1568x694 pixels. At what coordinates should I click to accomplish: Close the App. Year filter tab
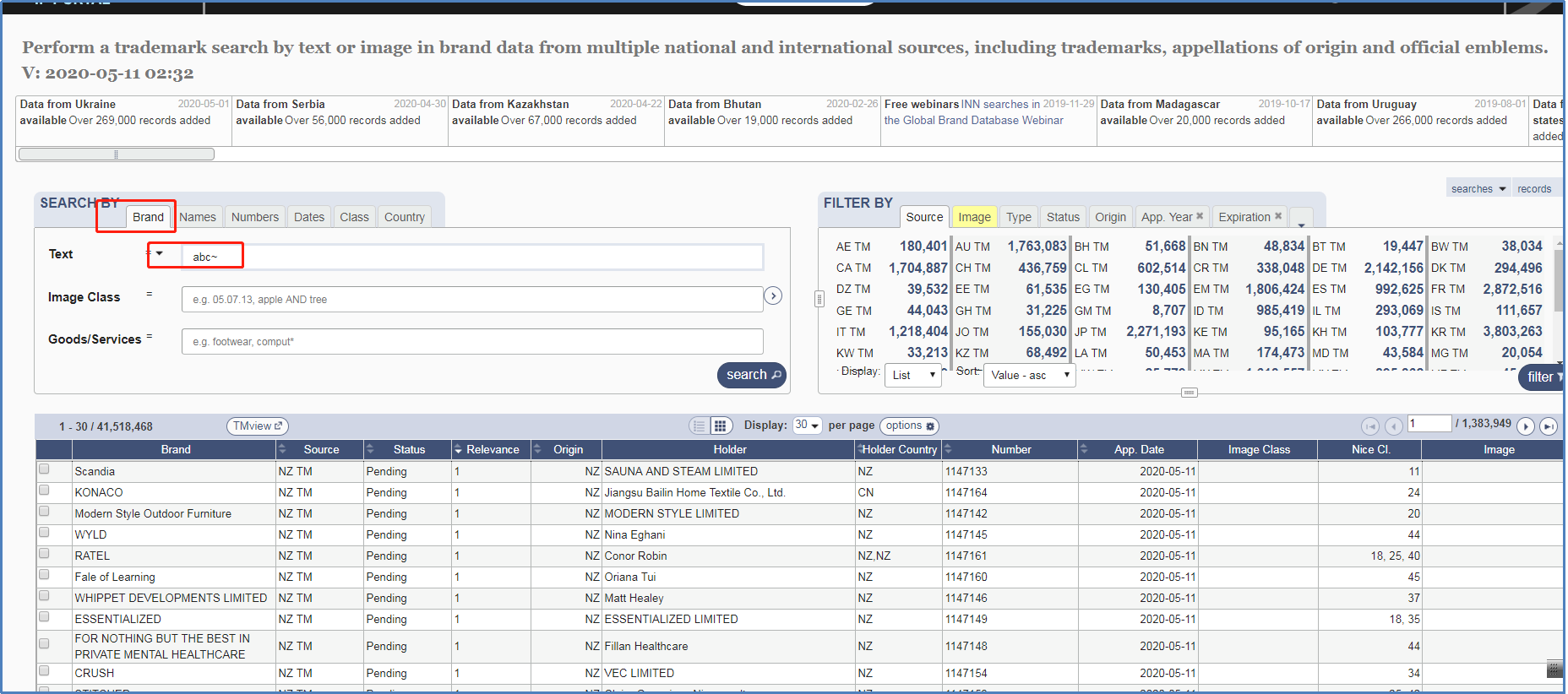(1200, 216)
